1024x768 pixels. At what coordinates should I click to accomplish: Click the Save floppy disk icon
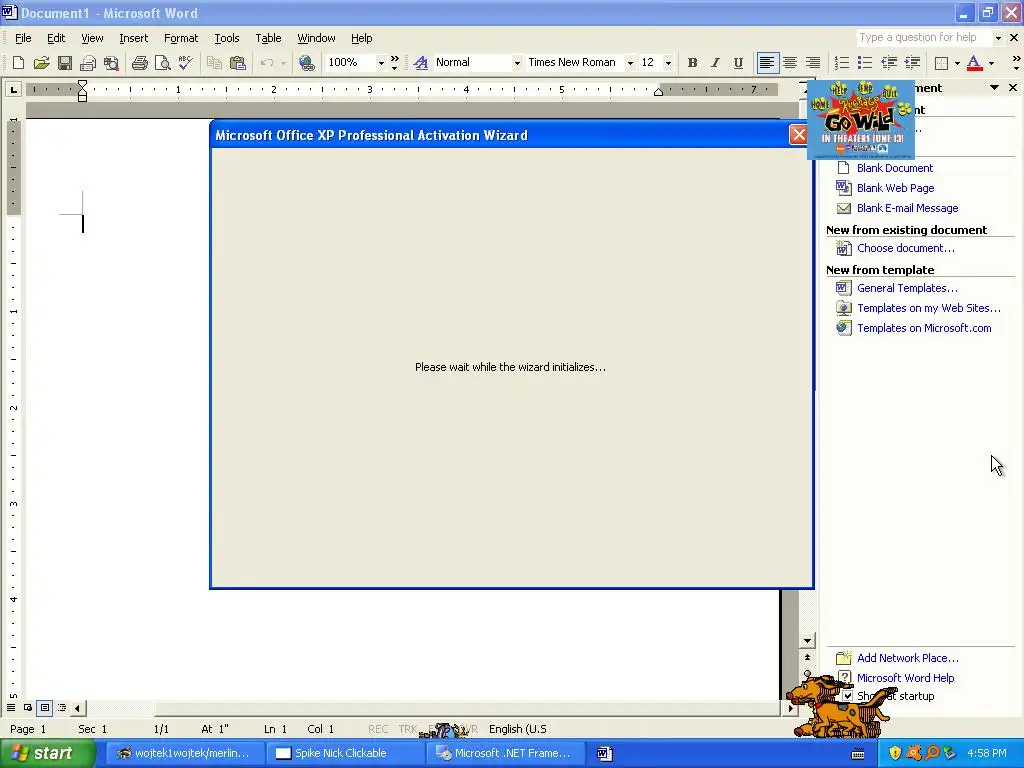(x=65, y=63)
